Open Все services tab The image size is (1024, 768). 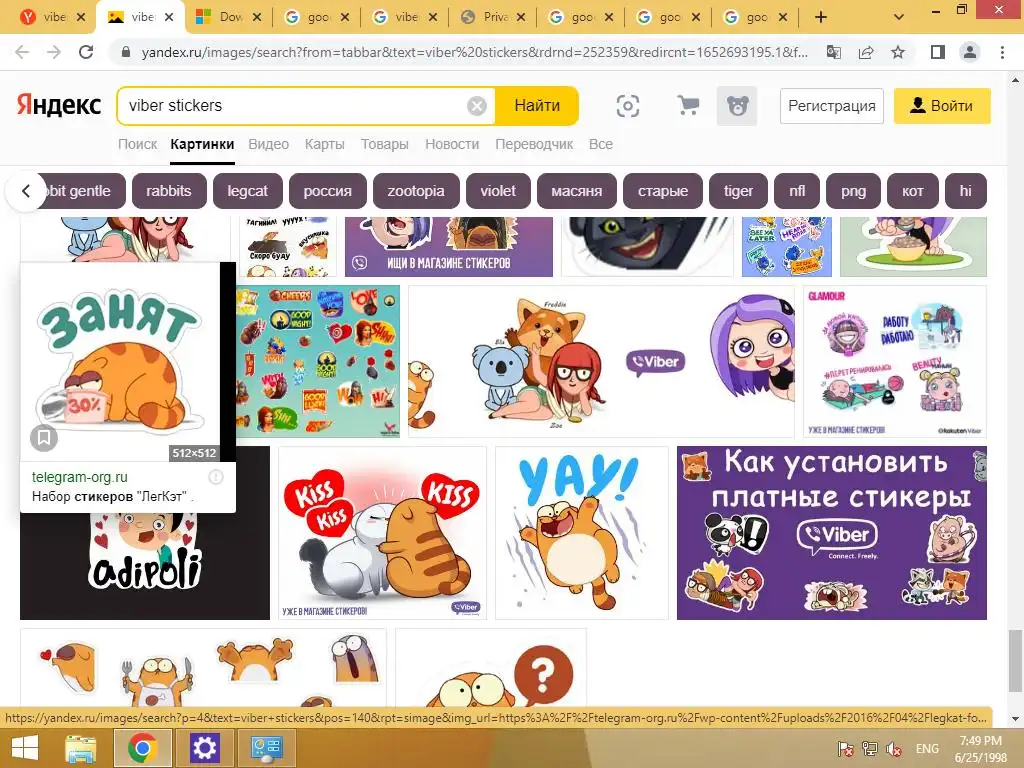tap(601, 144)
